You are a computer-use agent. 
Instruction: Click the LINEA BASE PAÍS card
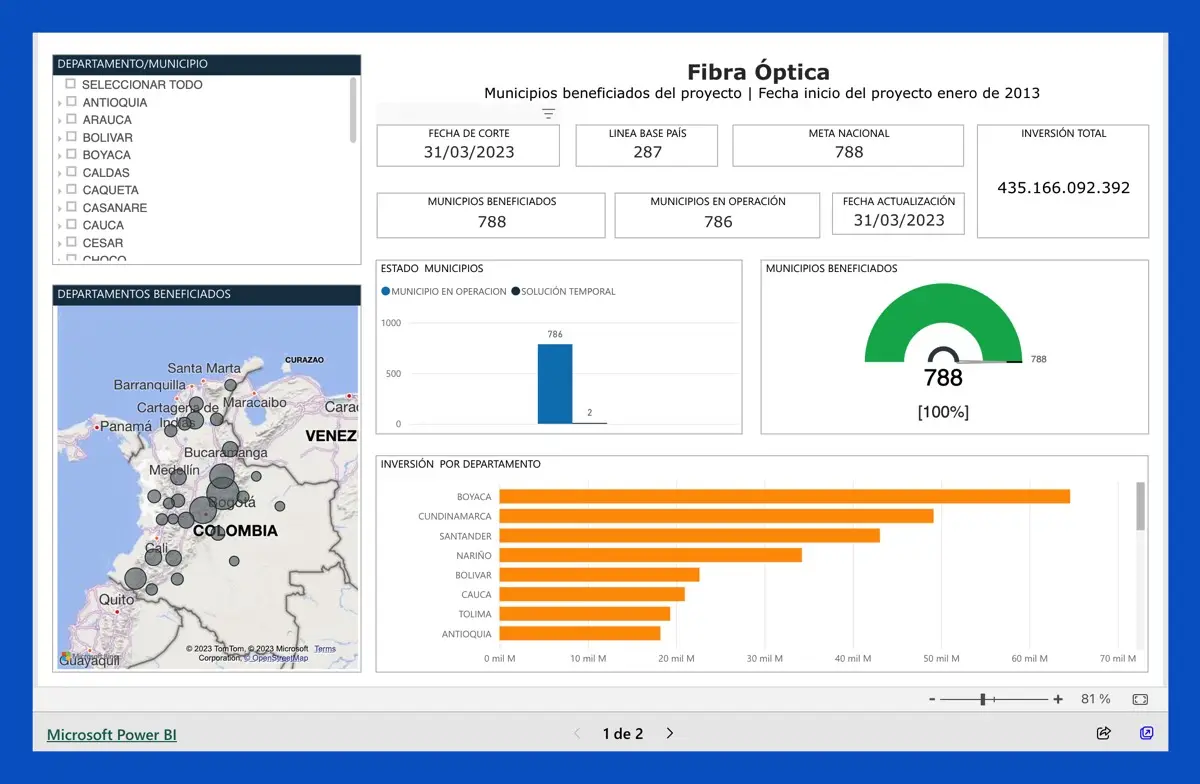(x=647, y=145)
